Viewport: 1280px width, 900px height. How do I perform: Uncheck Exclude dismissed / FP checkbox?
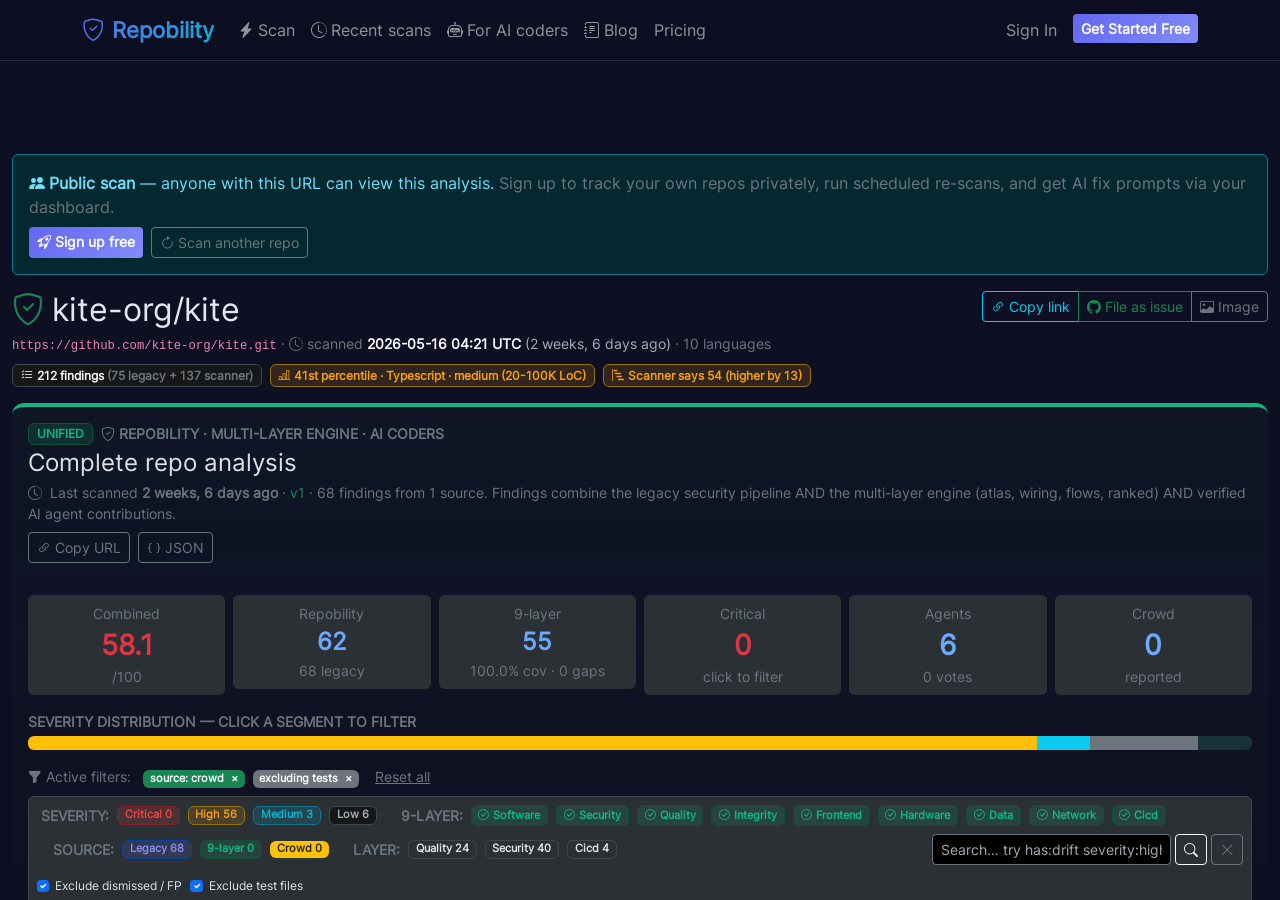[x=43, y=886]
